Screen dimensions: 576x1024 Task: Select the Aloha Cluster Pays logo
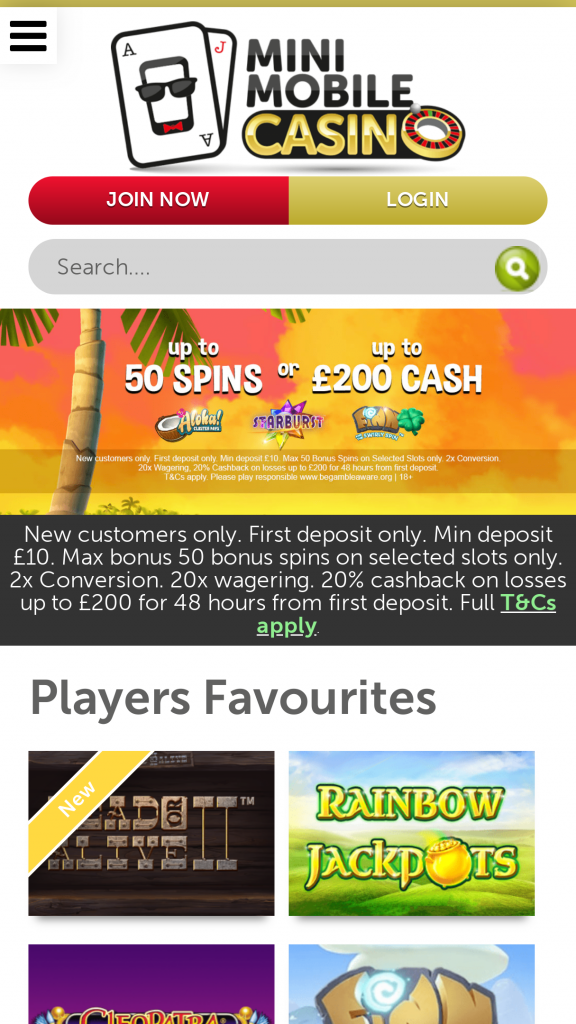pyautogui.click(x=189, y=424)
